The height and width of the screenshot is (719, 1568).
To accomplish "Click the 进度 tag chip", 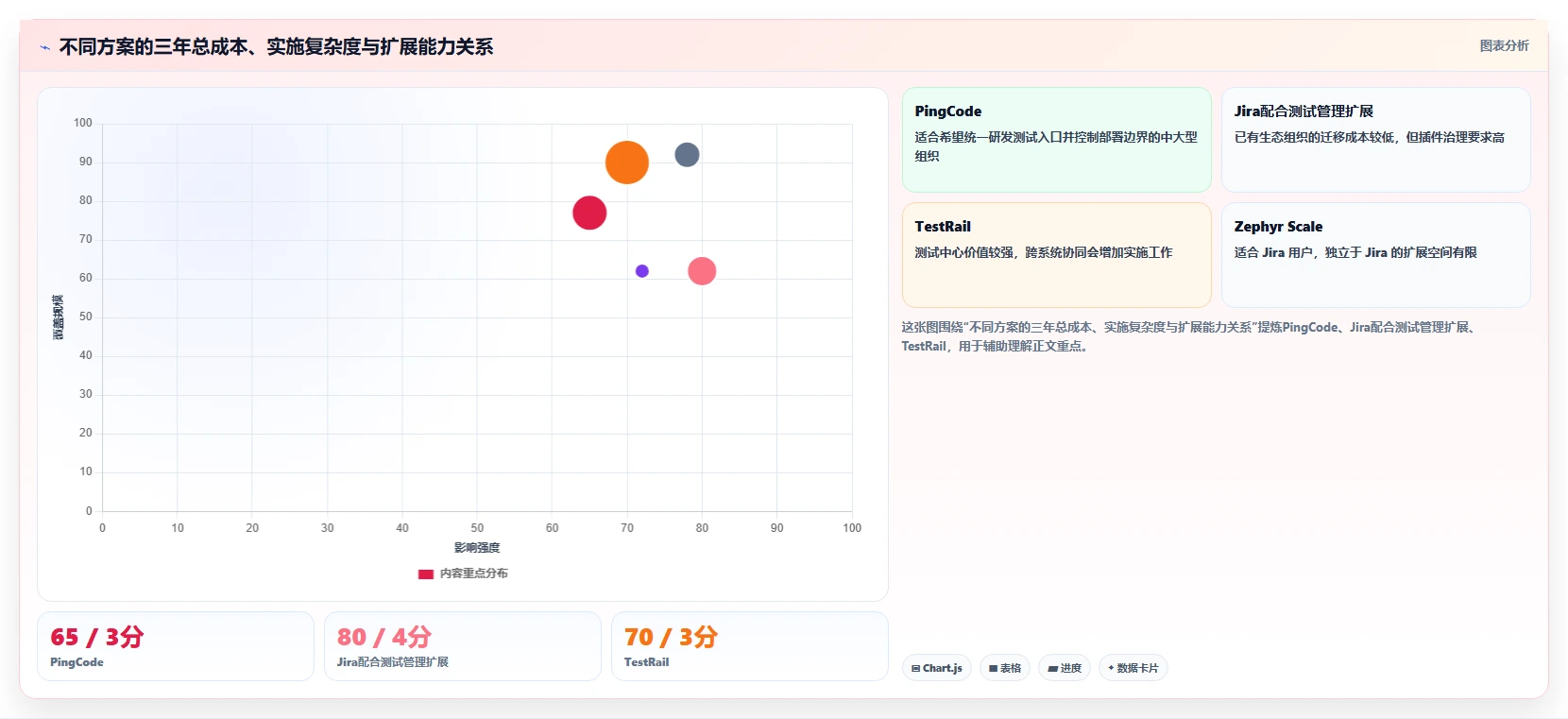I will click(x=1065, y=668).
